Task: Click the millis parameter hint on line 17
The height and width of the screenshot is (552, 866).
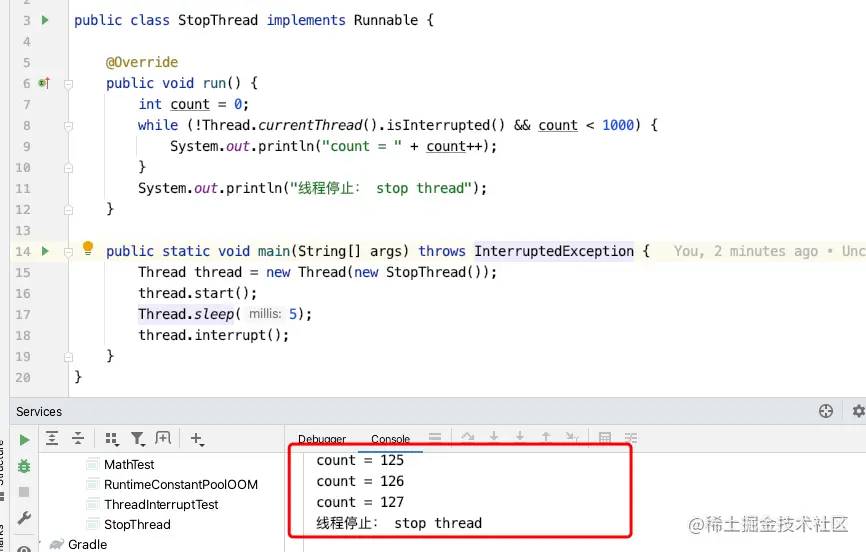Action: point(265,314)
